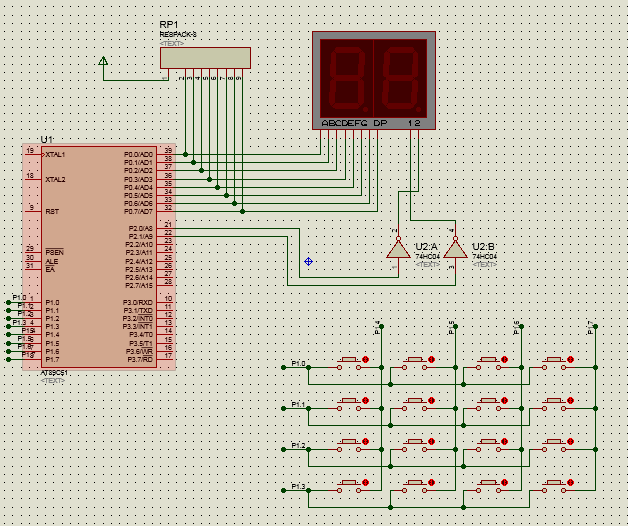
Task: Click the P1.5 column terminal at keypad top
Action: coord(455,326)
